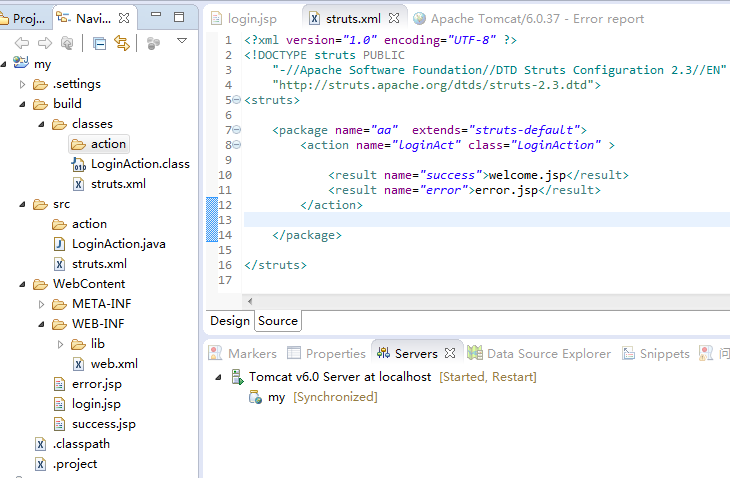Close the Navigator tab
Viewport: 730px width, 478px height.
tap(124, 18)
